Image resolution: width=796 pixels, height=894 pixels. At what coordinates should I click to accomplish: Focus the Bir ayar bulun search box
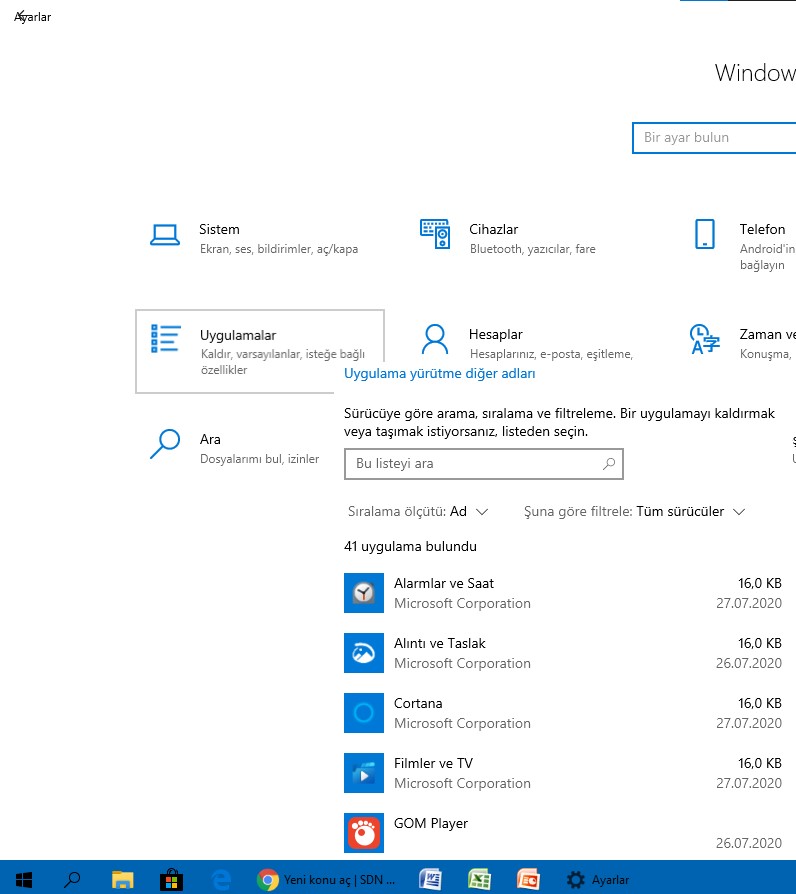714,137
